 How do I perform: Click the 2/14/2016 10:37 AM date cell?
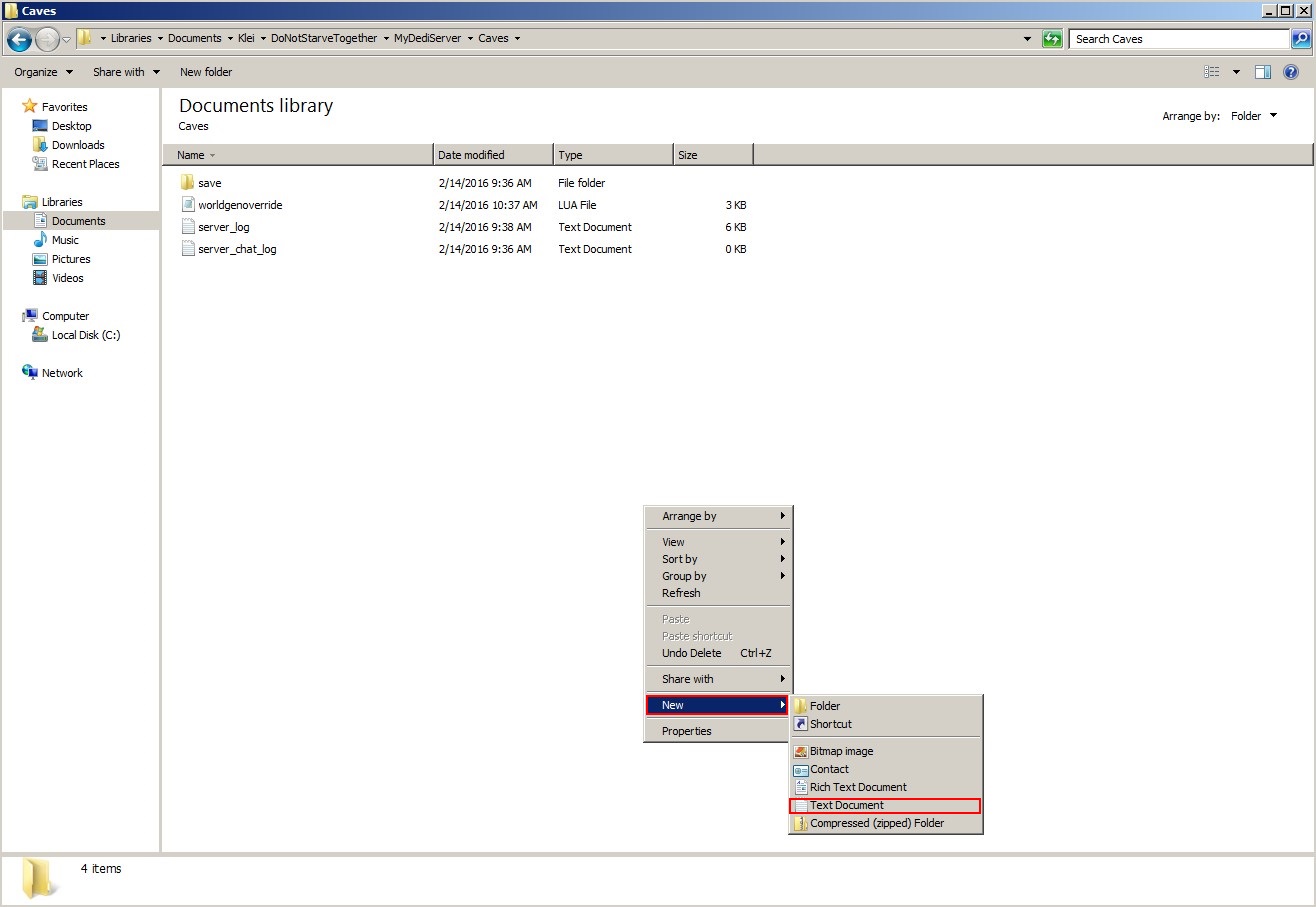coord(488,205)
